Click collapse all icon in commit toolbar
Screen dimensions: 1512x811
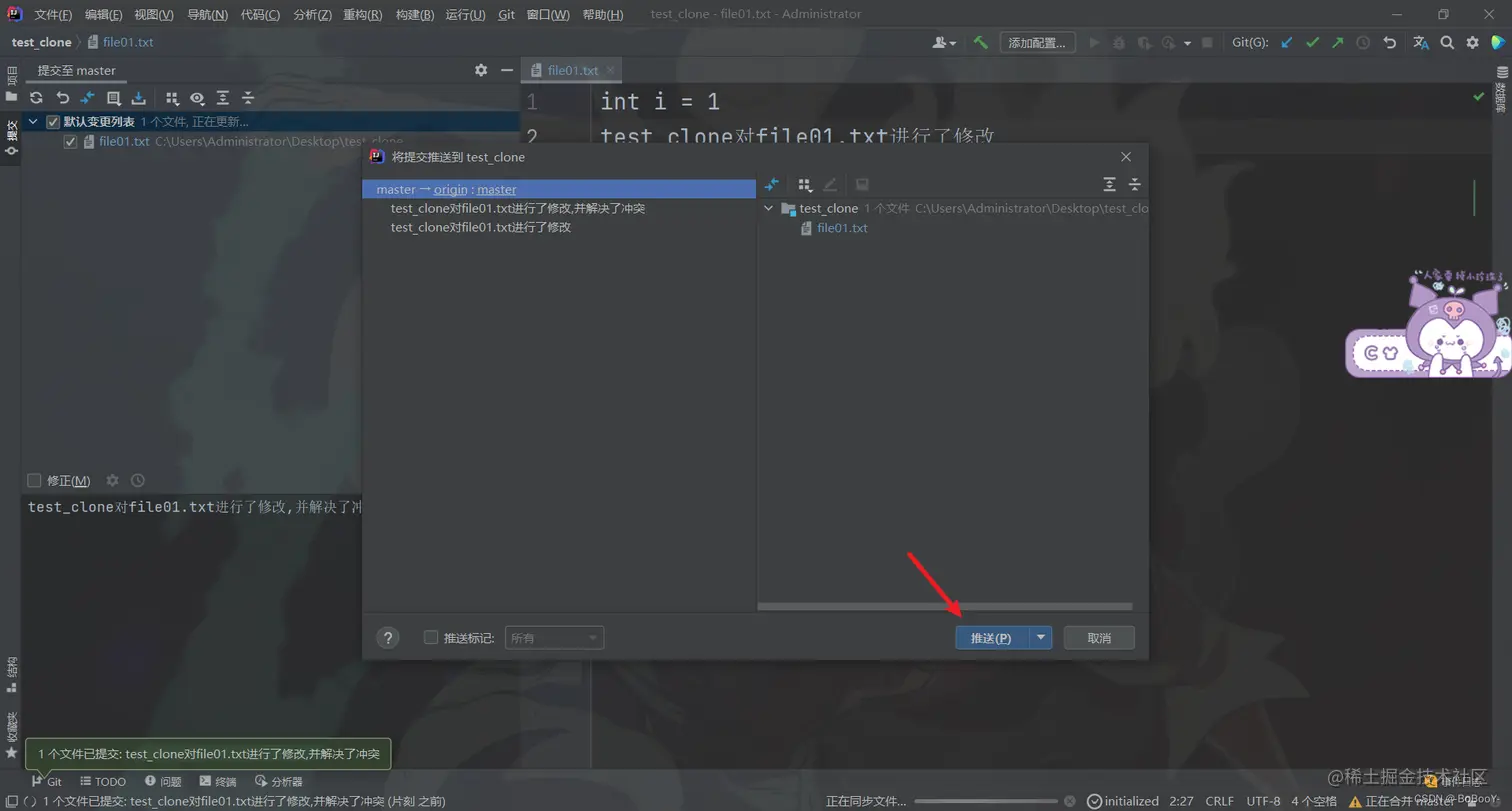click(x=248, y=98)
